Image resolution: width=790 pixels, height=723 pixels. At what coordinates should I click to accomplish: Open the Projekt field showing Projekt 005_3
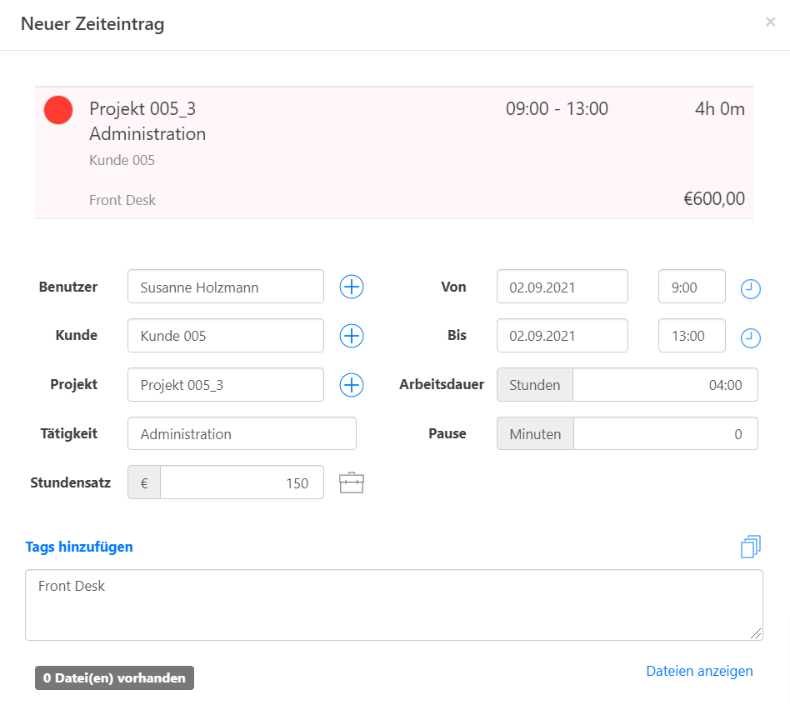226,385
